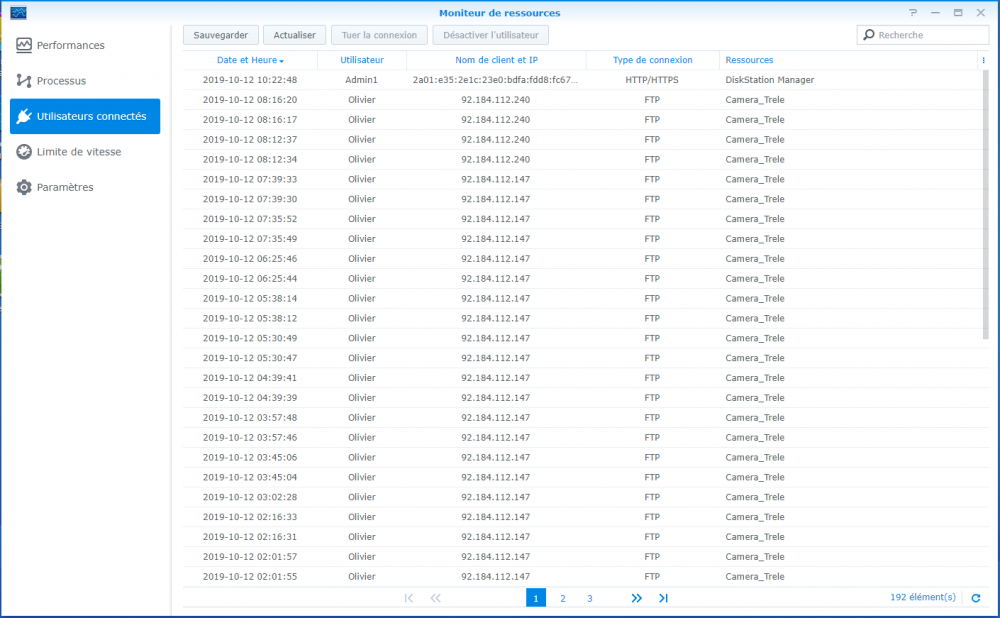Select row dated 2019-10-12 03:02:28

[582, 497]
